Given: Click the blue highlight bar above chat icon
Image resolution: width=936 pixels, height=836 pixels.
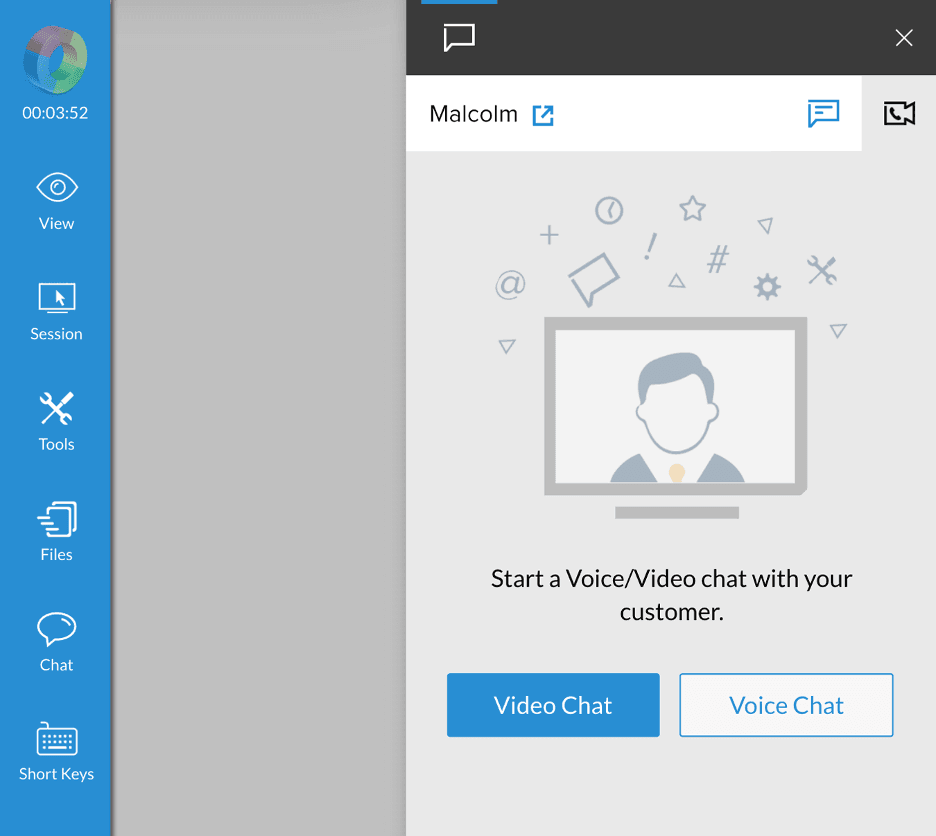Looking at the screenshot, I should click(459, 4).
